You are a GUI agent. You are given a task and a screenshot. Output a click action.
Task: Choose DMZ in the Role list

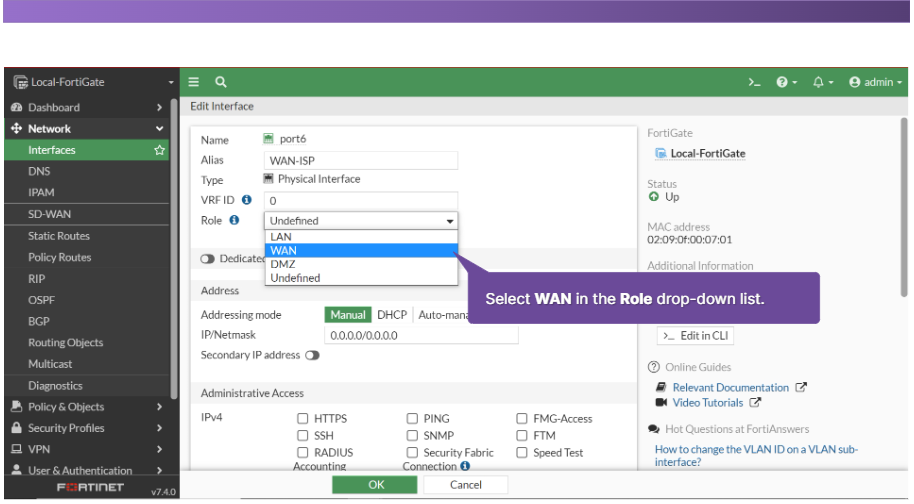coord(361,264)
